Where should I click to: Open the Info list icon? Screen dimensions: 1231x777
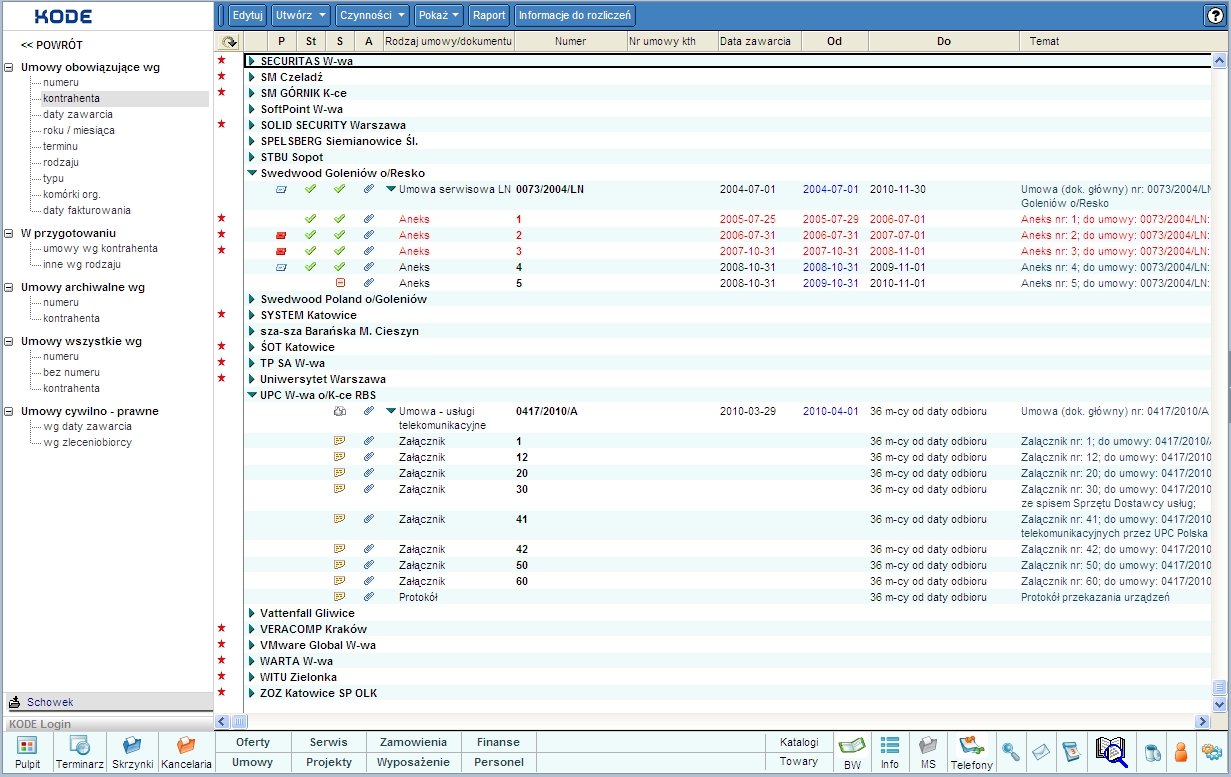(890, 752)
